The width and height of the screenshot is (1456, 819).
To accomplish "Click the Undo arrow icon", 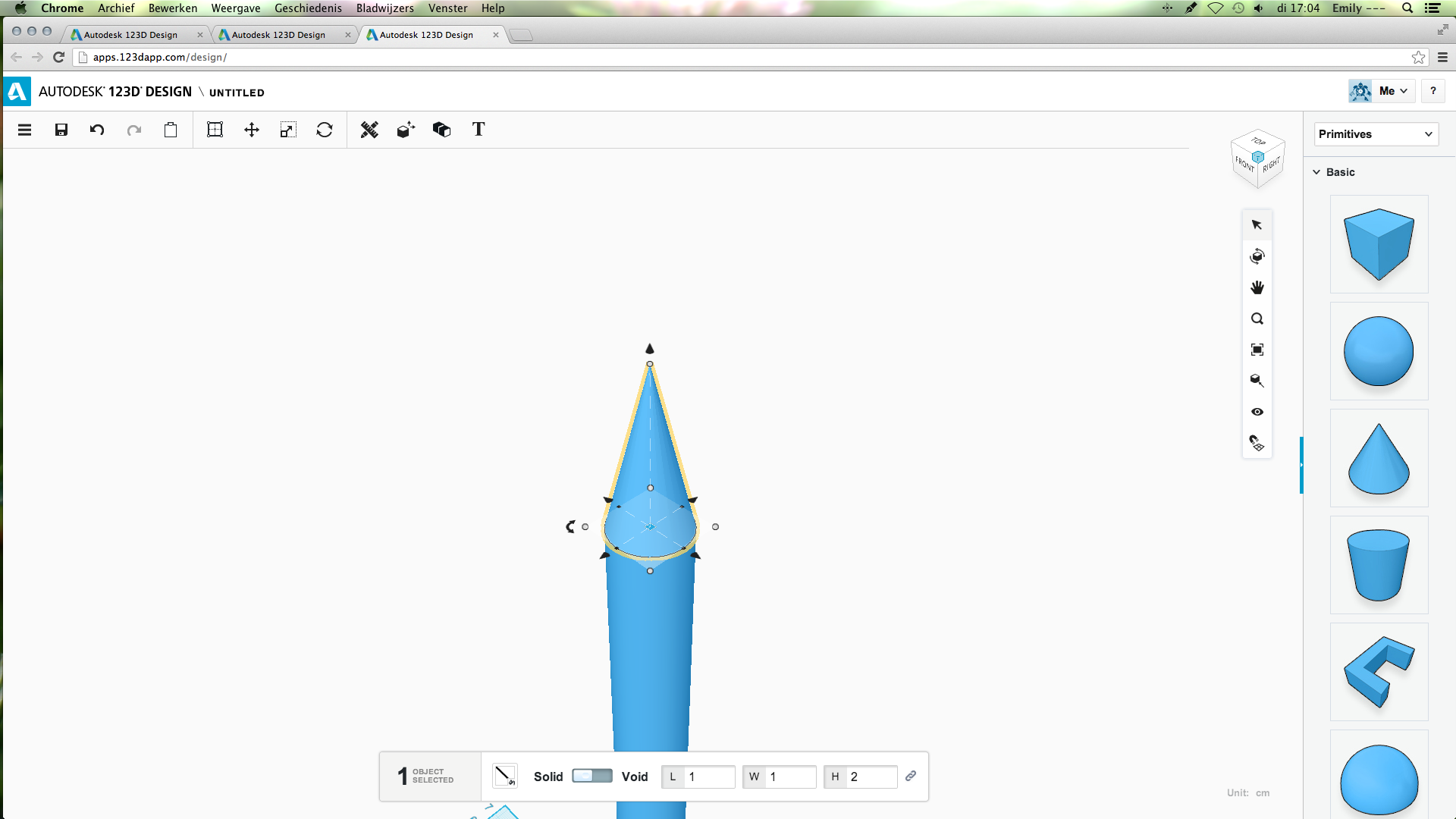I will coord(97,130).
